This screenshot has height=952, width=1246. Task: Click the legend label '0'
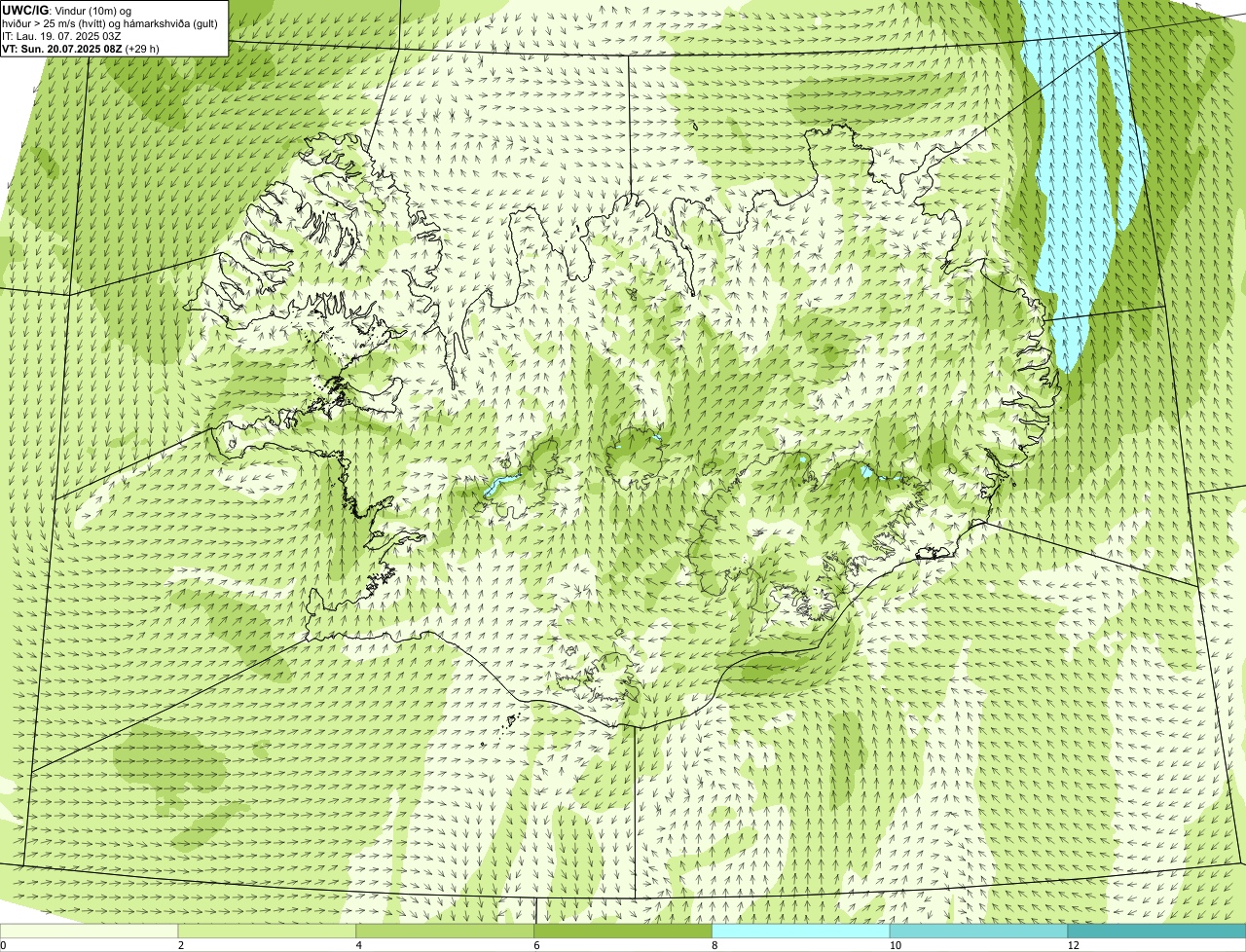(4, 945)
